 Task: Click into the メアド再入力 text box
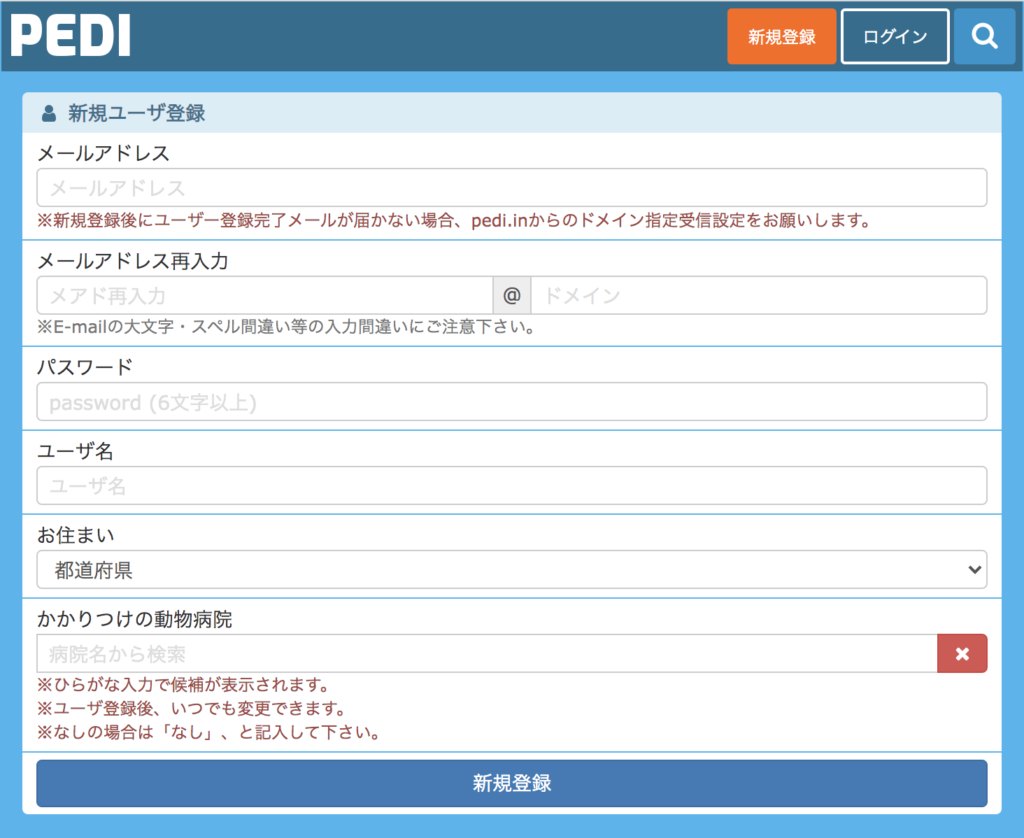(x=264, y=296)
